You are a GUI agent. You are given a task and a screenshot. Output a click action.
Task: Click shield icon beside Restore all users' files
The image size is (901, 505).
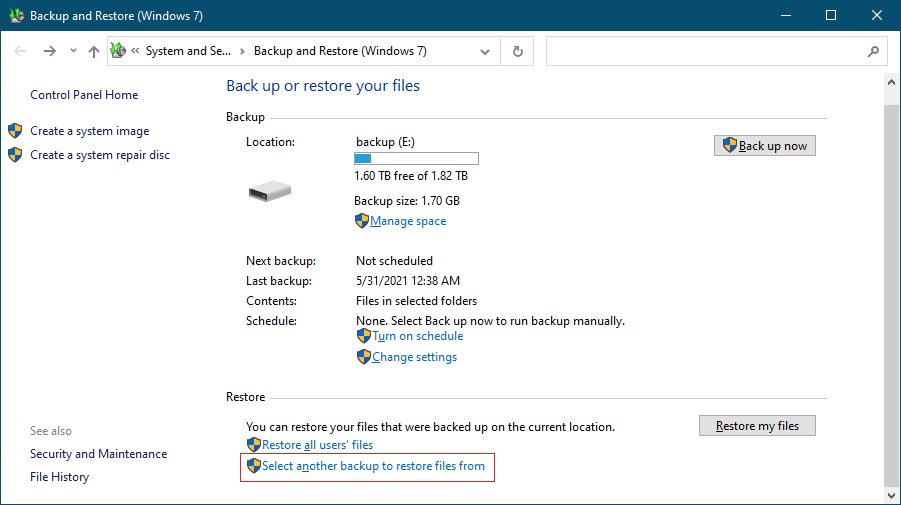[253, 445]
